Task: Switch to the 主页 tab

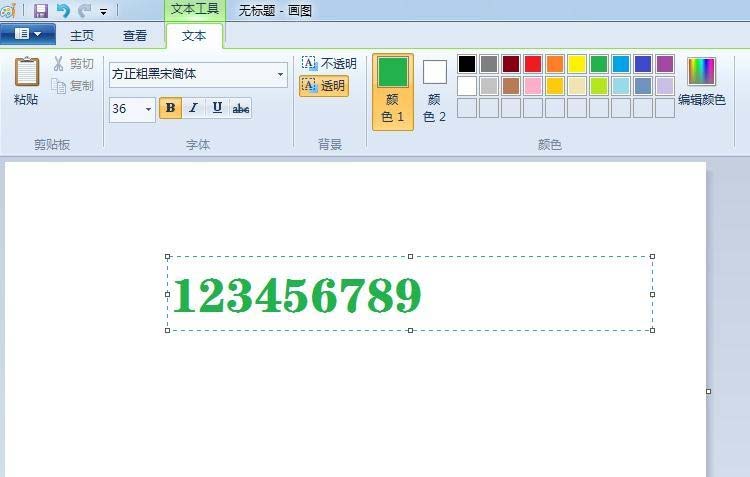Action: [82, 36]
